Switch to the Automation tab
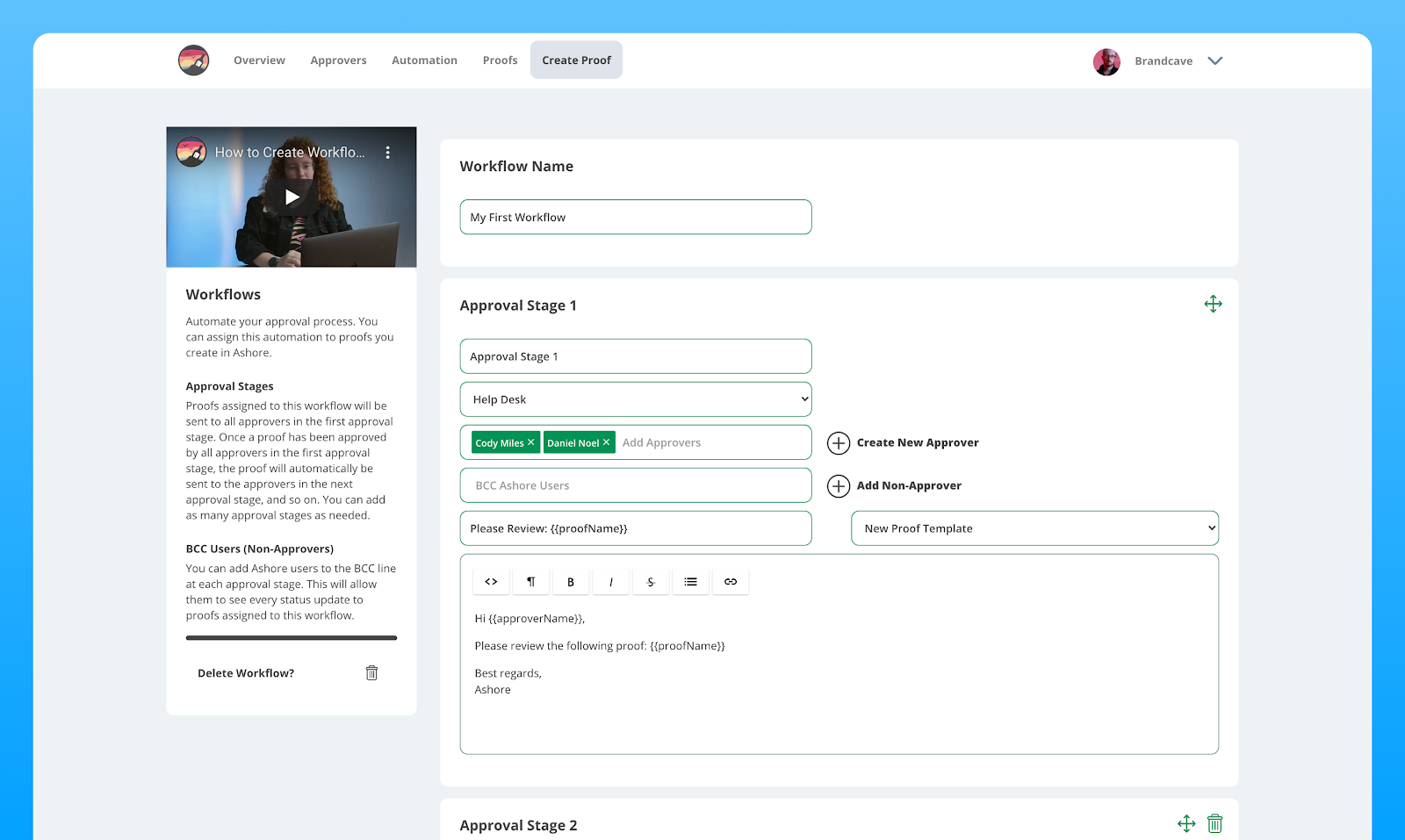The image size is (1405, 840). pos(424,61)
